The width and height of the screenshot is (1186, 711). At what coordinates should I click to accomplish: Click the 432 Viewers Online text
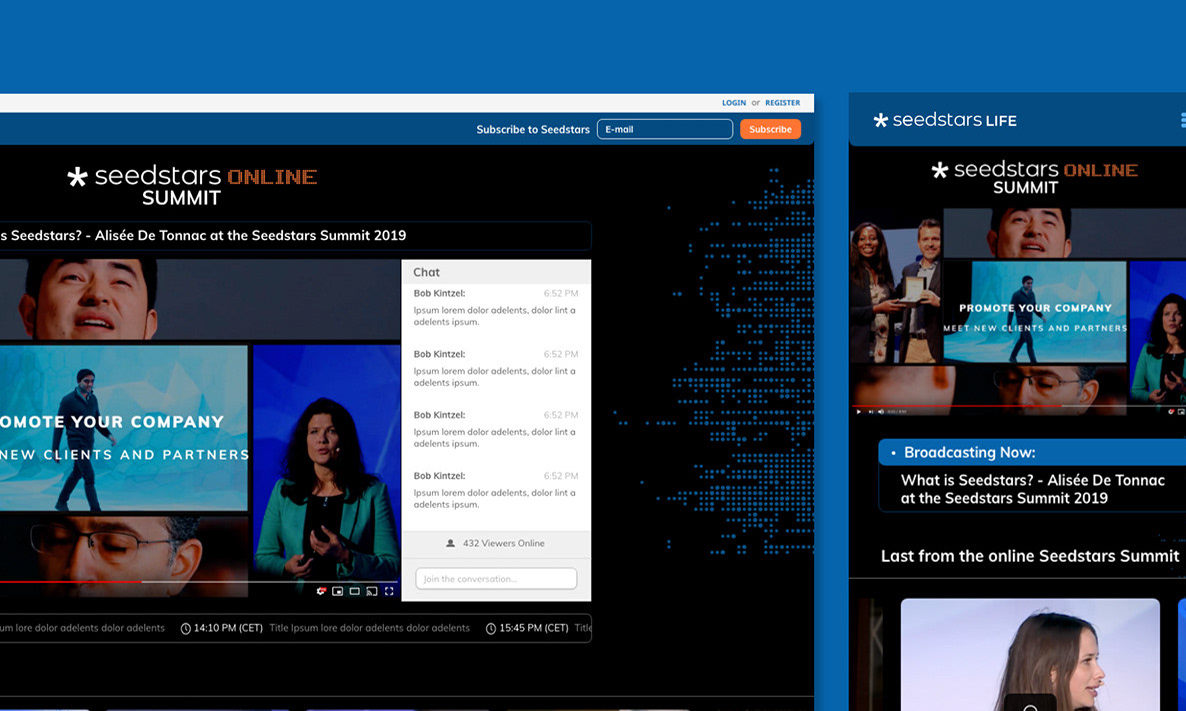click(504, 543)
